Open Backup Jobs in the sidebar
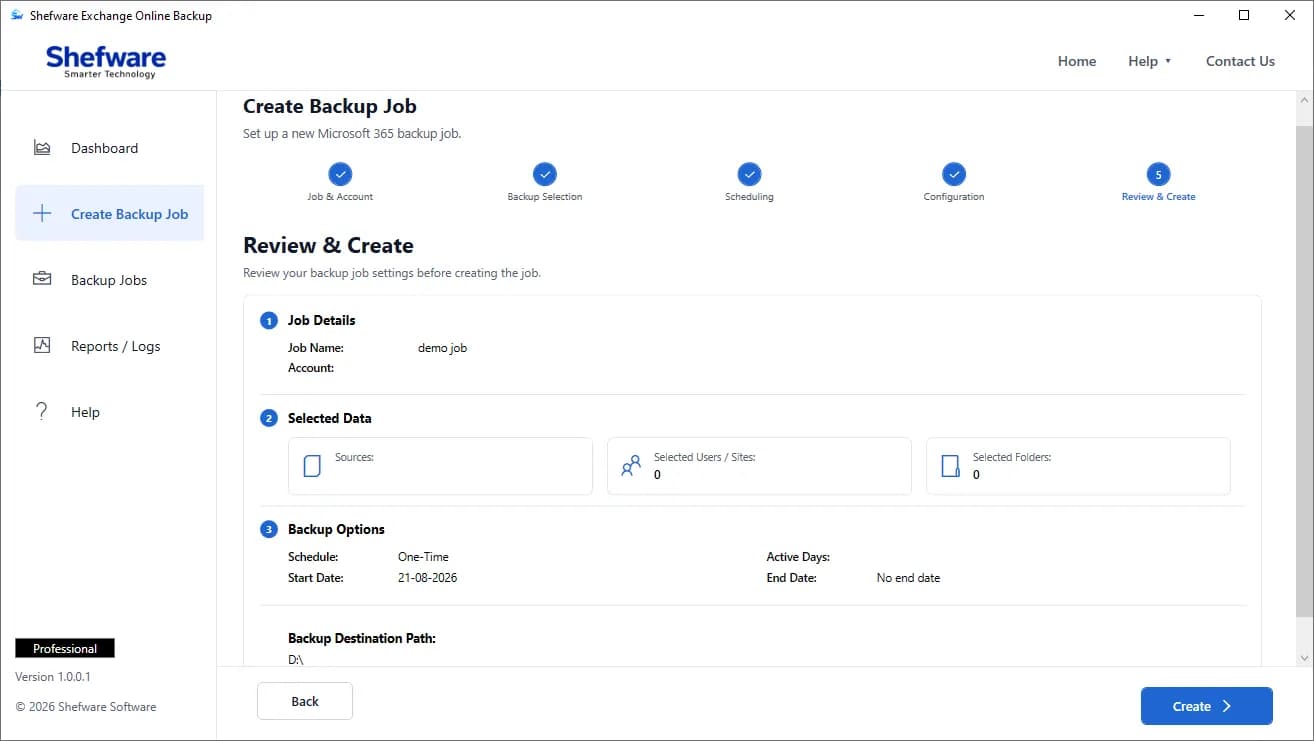The image size is (1314, 741). point(110,279)
